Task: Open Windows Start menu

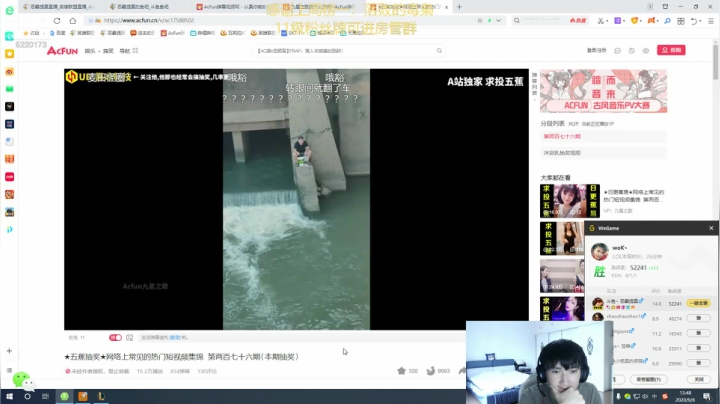Action: point(9,396)
